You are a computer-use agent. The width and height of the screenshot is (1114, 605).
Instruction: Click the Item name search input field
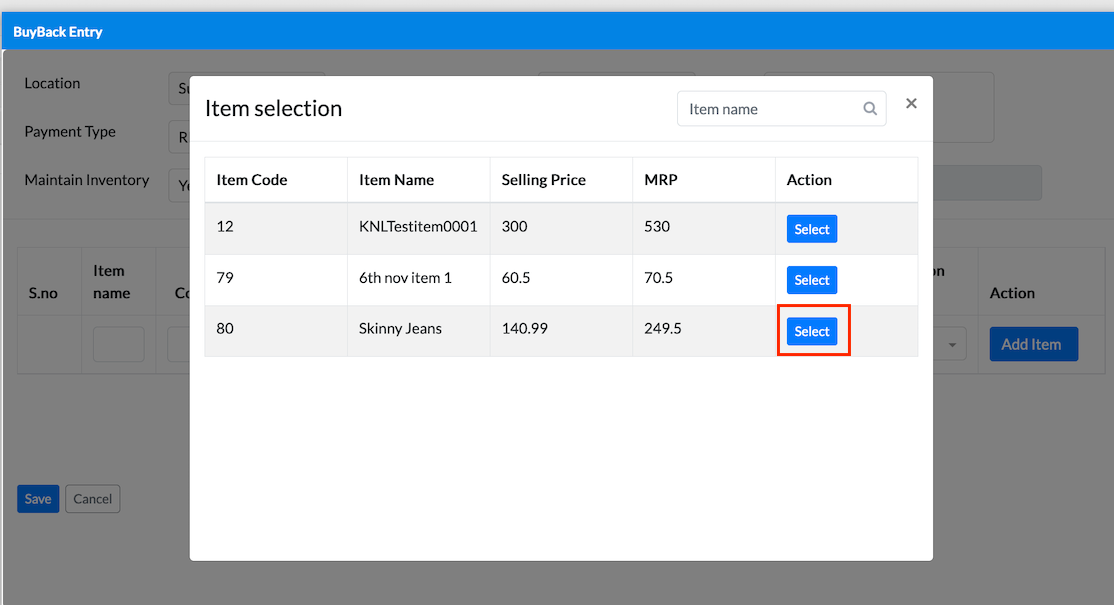(781, 109)
